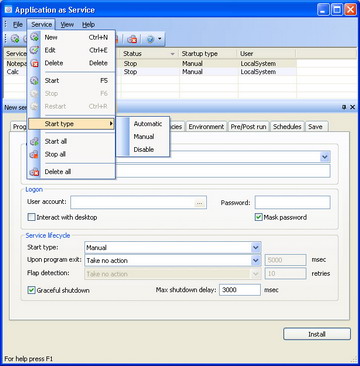The height and width of the screenshot is (366, 360).
Task: Click the Password input field
Action: point(293,202)
